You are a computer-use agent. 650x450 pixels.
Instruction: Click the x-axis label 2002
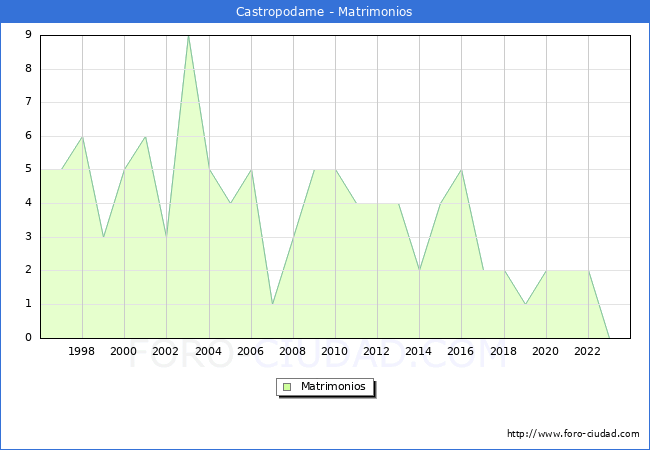click(x=165, y=351)
